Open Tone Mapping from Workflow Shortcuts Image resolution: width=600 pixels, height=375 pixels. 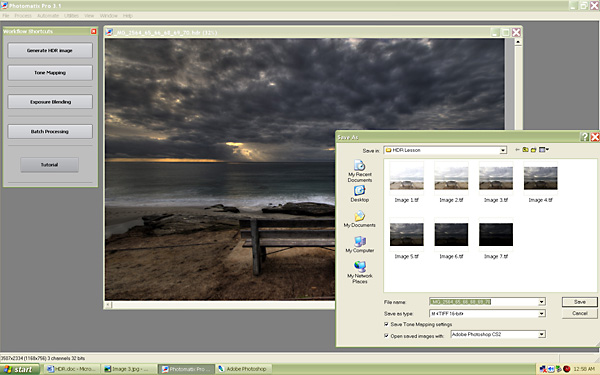point(50,73)
